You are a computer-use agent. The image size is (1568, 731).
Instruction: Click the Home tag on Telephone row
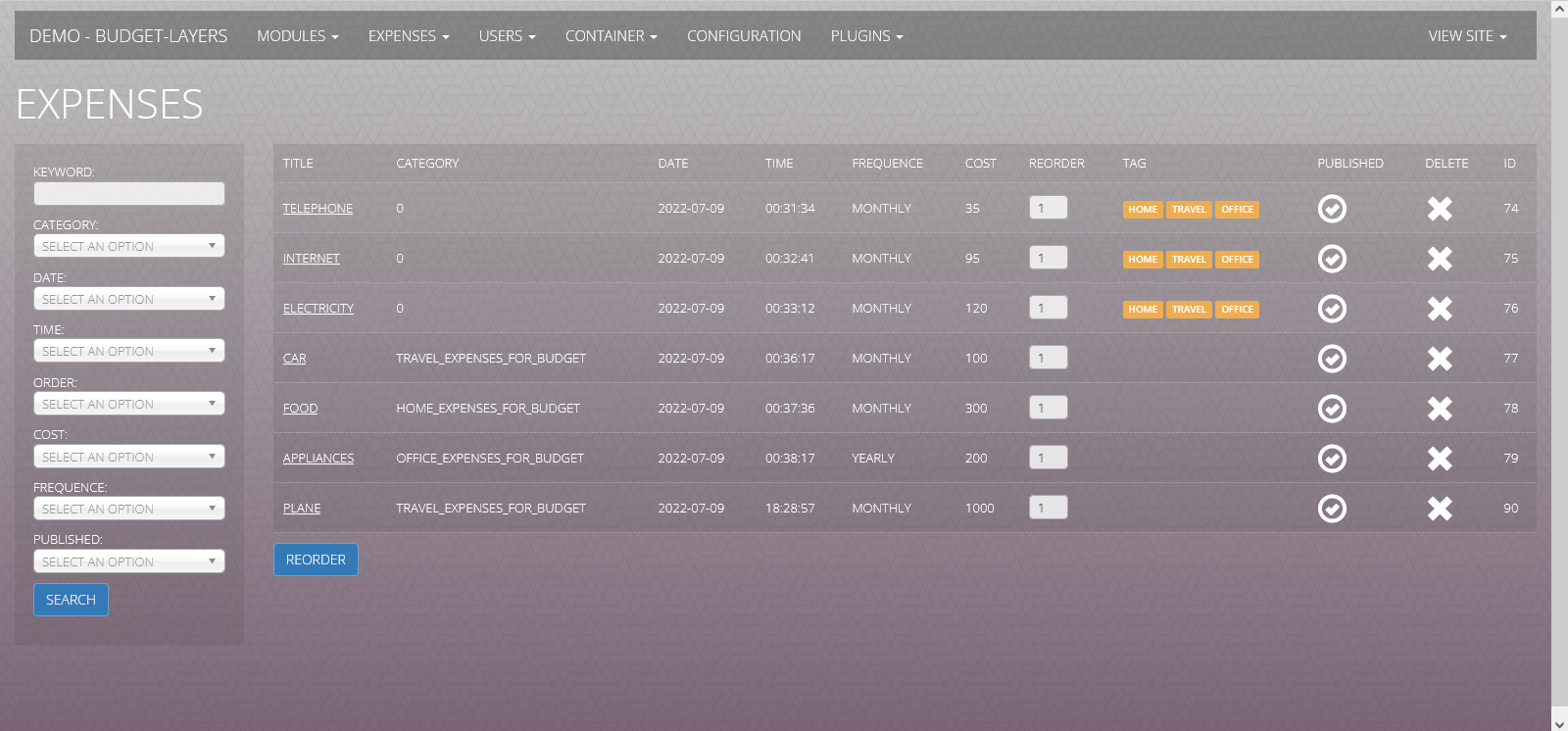(x=1142, y=210)
